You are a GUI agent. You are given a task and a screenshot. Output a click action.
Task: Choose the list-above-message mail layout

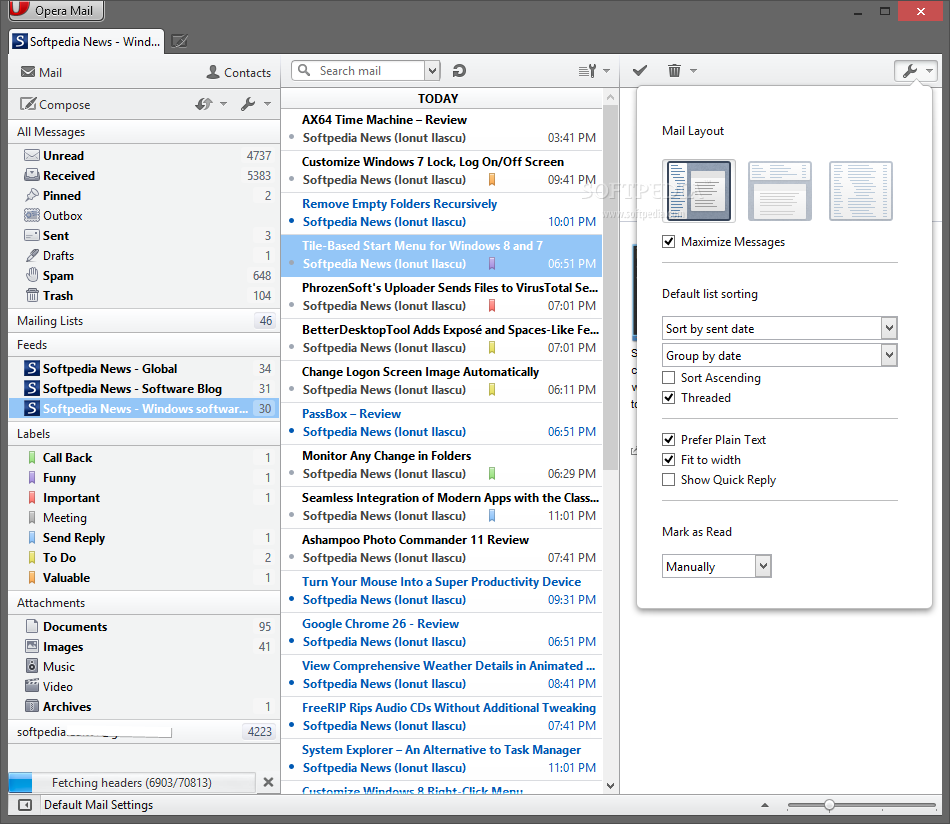click(x=780, y=190)
